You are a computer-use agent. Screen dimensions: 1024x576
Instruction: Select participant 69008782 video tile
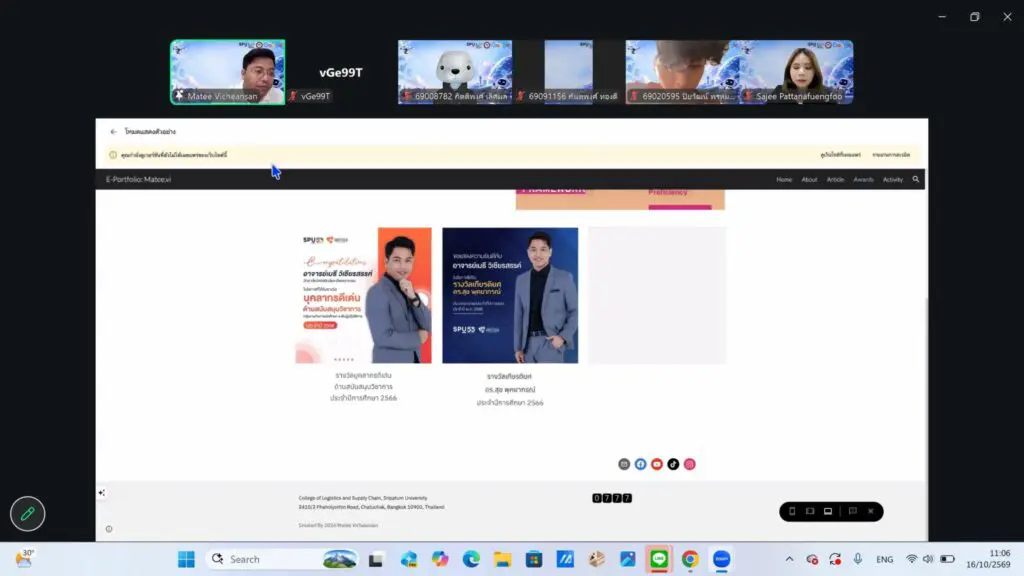tap(455, 72)
